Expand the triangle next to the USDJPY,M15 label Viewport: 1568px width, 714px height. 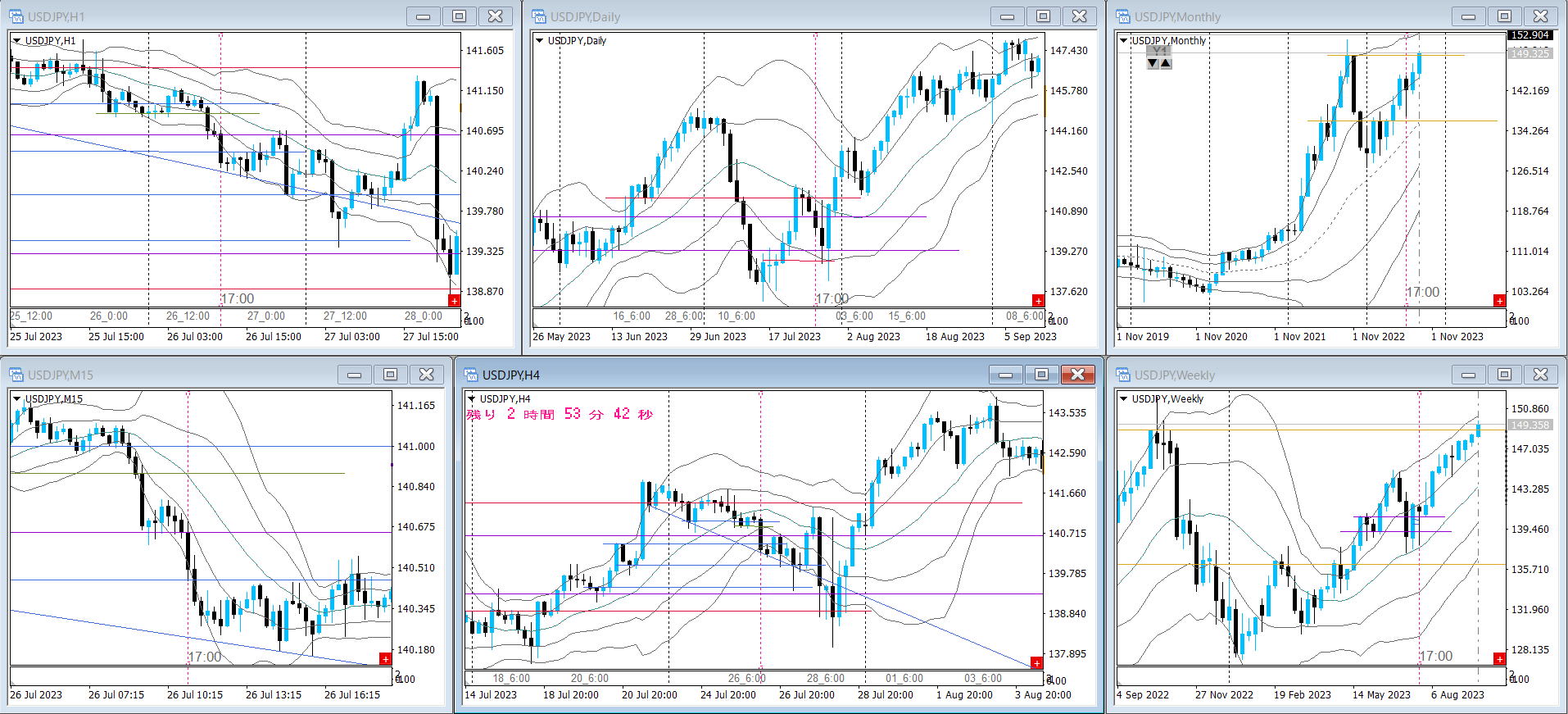16,399
